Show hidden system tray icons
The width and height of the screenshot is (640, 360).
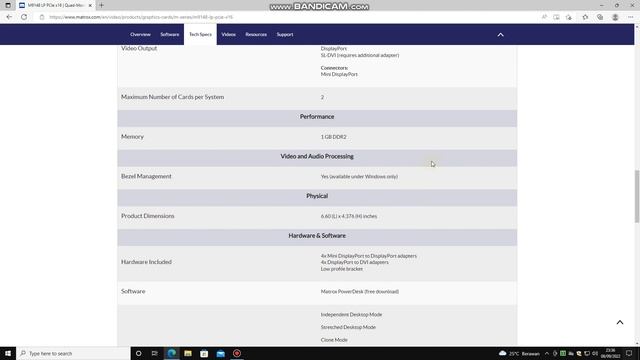point(547,353)
